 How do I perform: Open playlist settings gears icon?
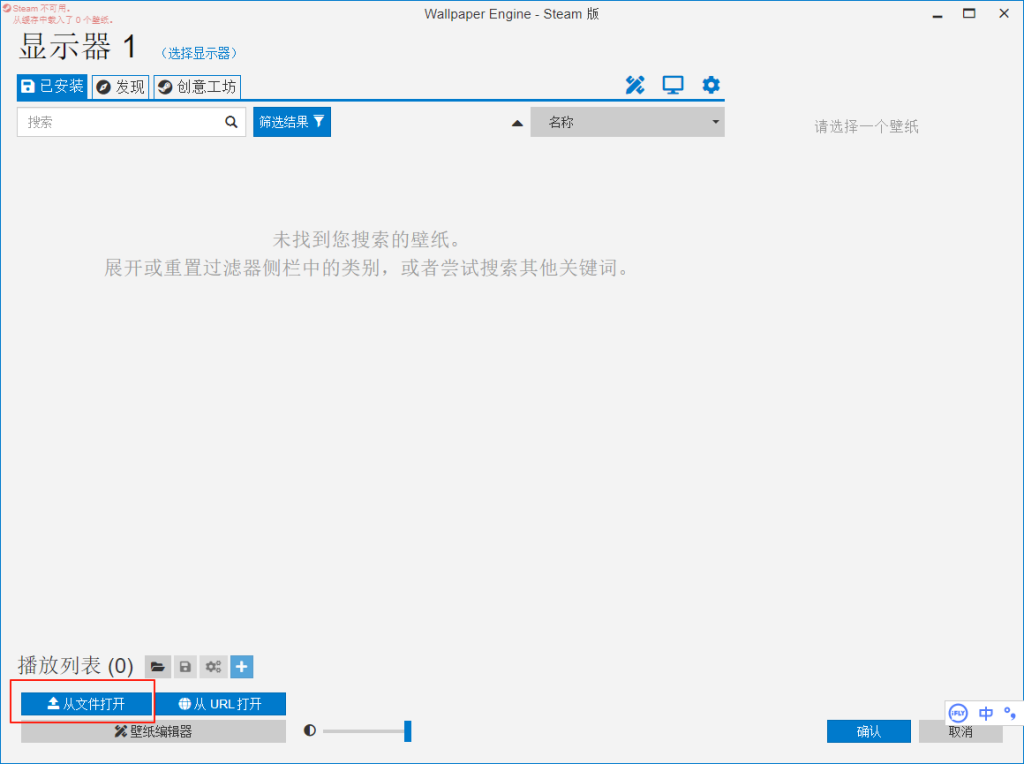[x=213, y=667]
